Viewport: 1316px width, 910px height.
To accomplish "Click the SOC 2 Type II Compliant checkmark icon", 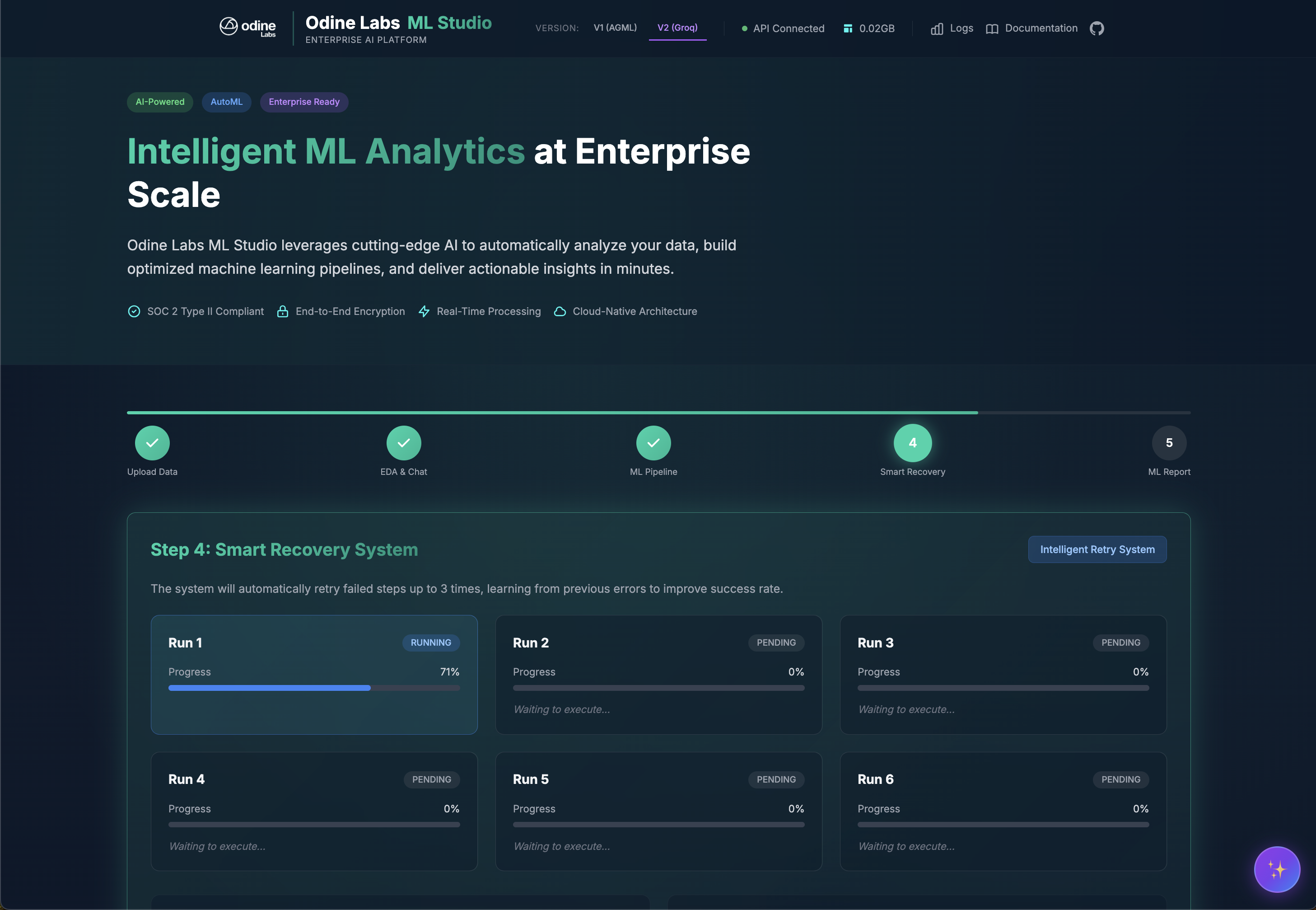I will click(134, 311).
